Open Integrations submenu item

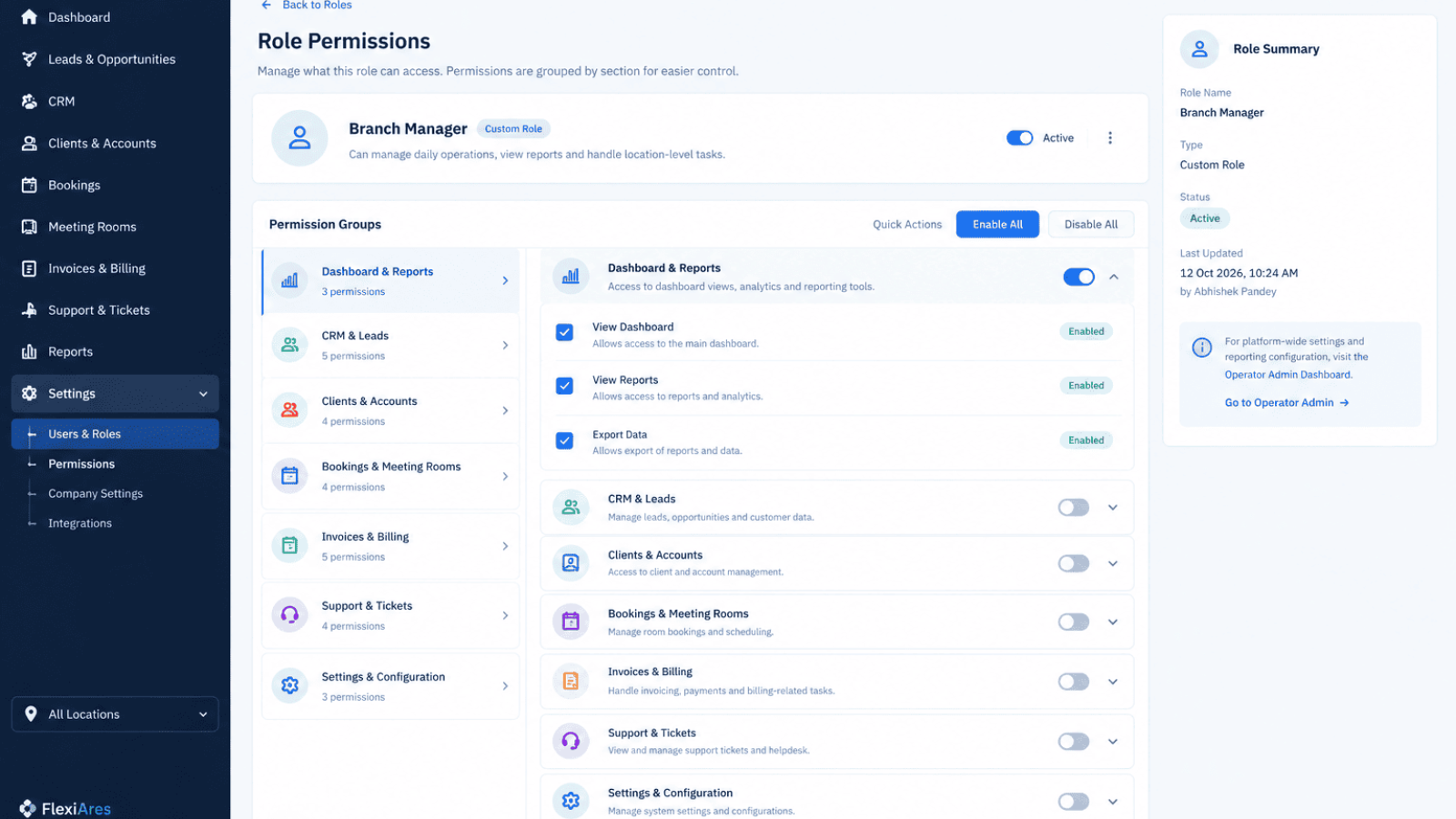[x=80, y=523]
